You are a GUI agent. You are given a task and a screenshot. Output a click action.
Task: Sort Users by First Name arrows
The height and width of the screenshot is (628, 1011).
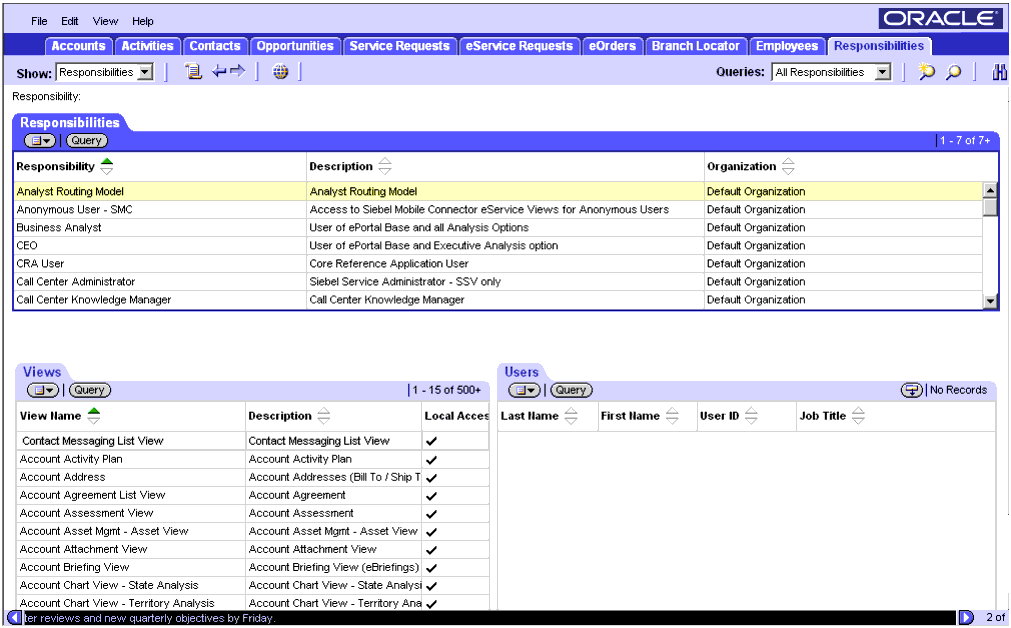(672, 416)
